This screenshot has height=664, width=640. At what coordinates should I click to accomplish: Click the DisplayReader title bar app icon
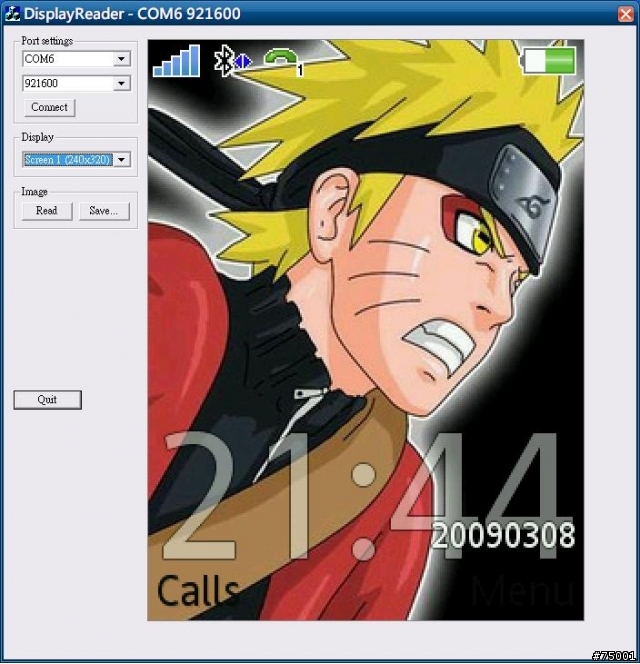12,14
